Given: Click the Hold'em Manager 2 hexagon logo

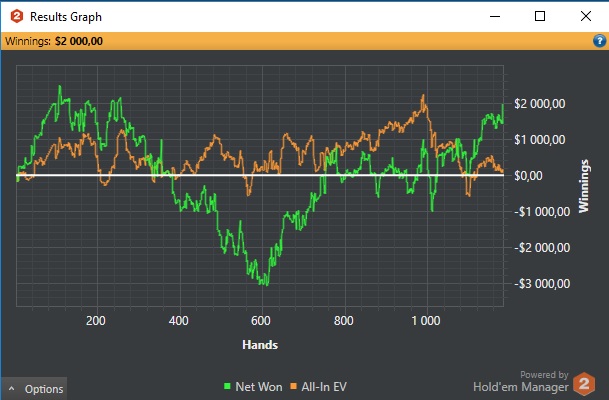Looking at the screenshot, I should point(584,384).
